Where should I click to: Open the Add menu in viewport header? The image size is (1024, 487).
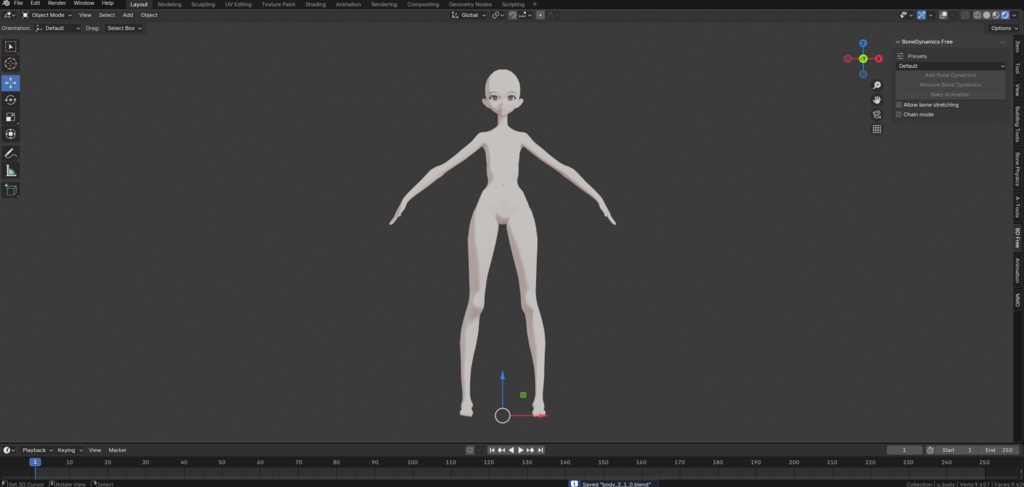click(x=128, y=15)
